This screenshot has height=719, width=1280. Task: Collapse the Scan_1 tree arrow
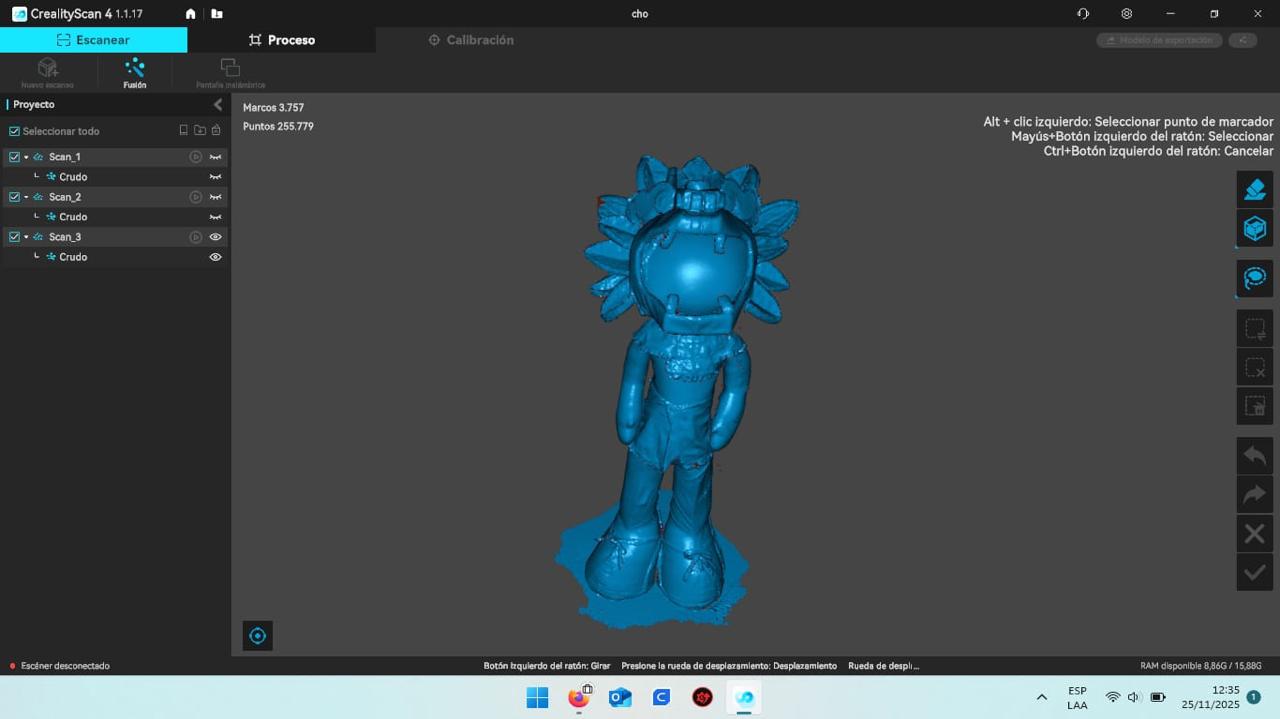pyautogui.click(x=26, y=157)
